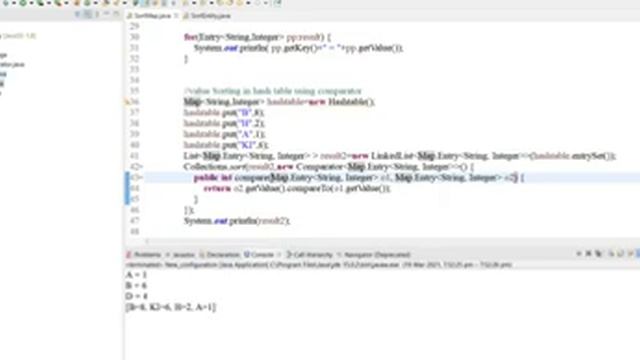This screenshot has height=360, width=640.
Task: Click the hashtable.put("A",1) line
Action: [224, 134]
